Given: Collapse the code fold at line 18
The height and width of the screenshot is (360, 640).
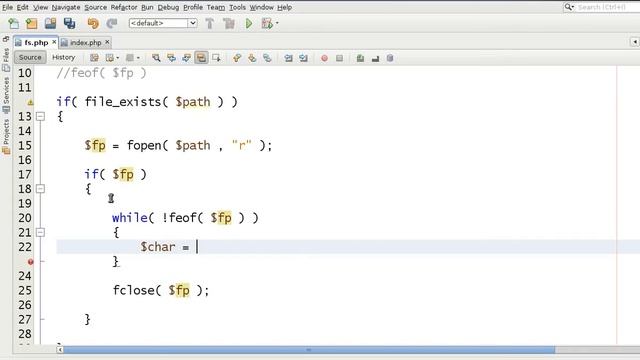Looking at the screenshot, I should tap(40, 189).
